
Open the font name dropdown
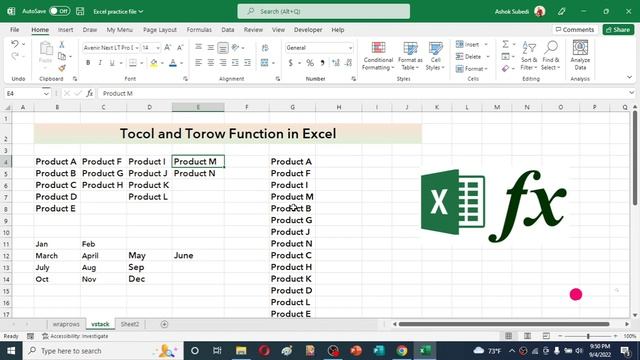[137, 48]
